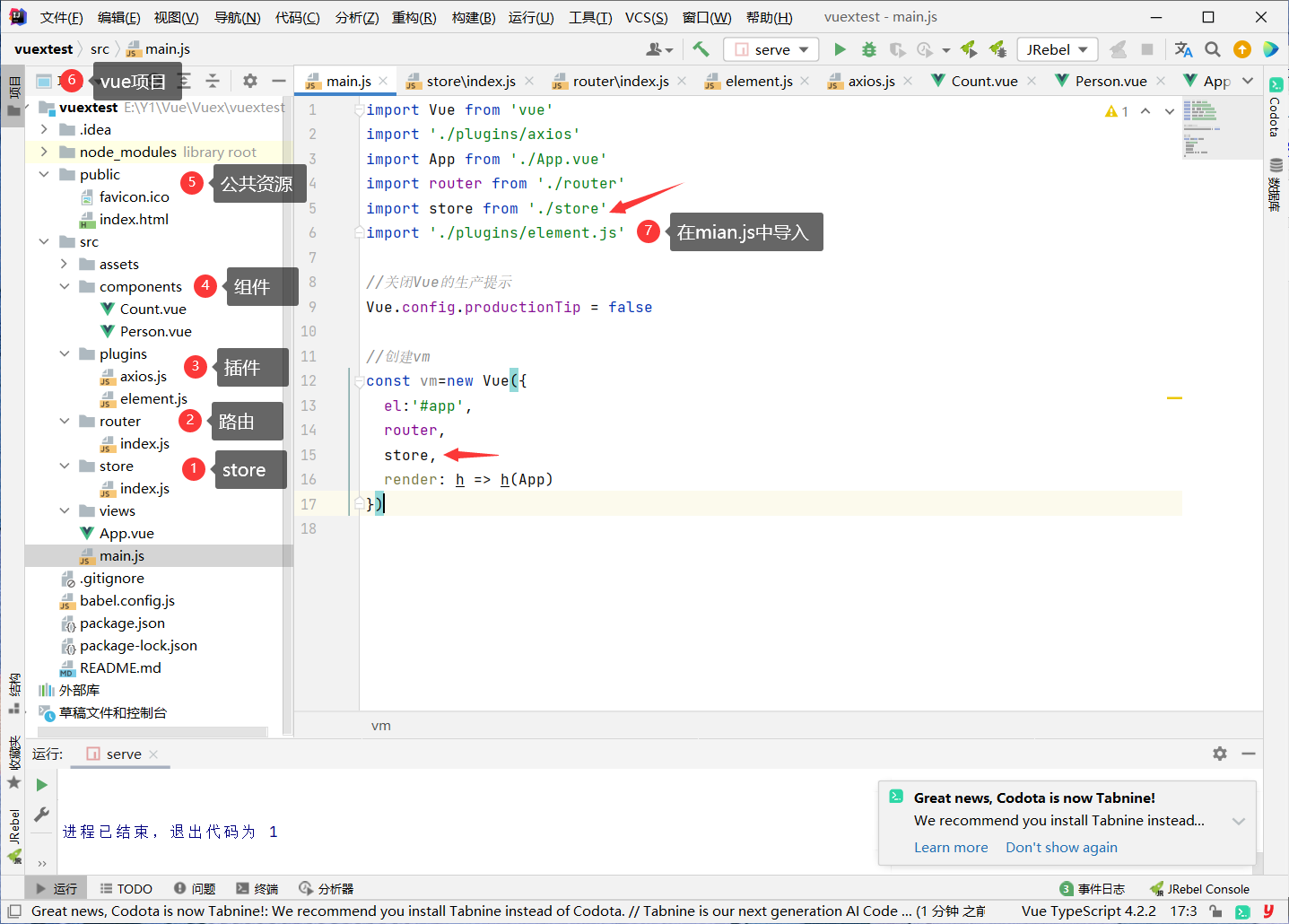The height and width of the screenshot is (924, 1289).
Task: Close the serve run tab
Action: pos(153,754)
